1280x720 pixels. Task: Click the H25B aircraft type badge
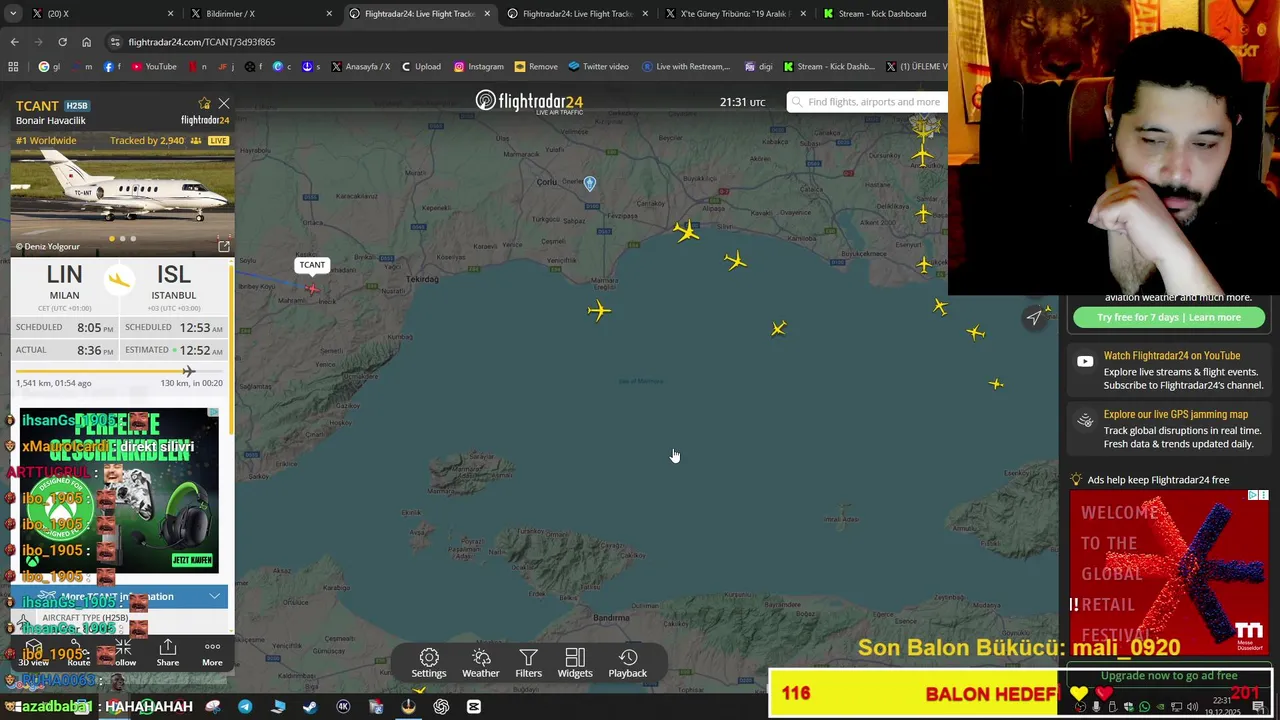pyautogui.click(x=76, y=106)
